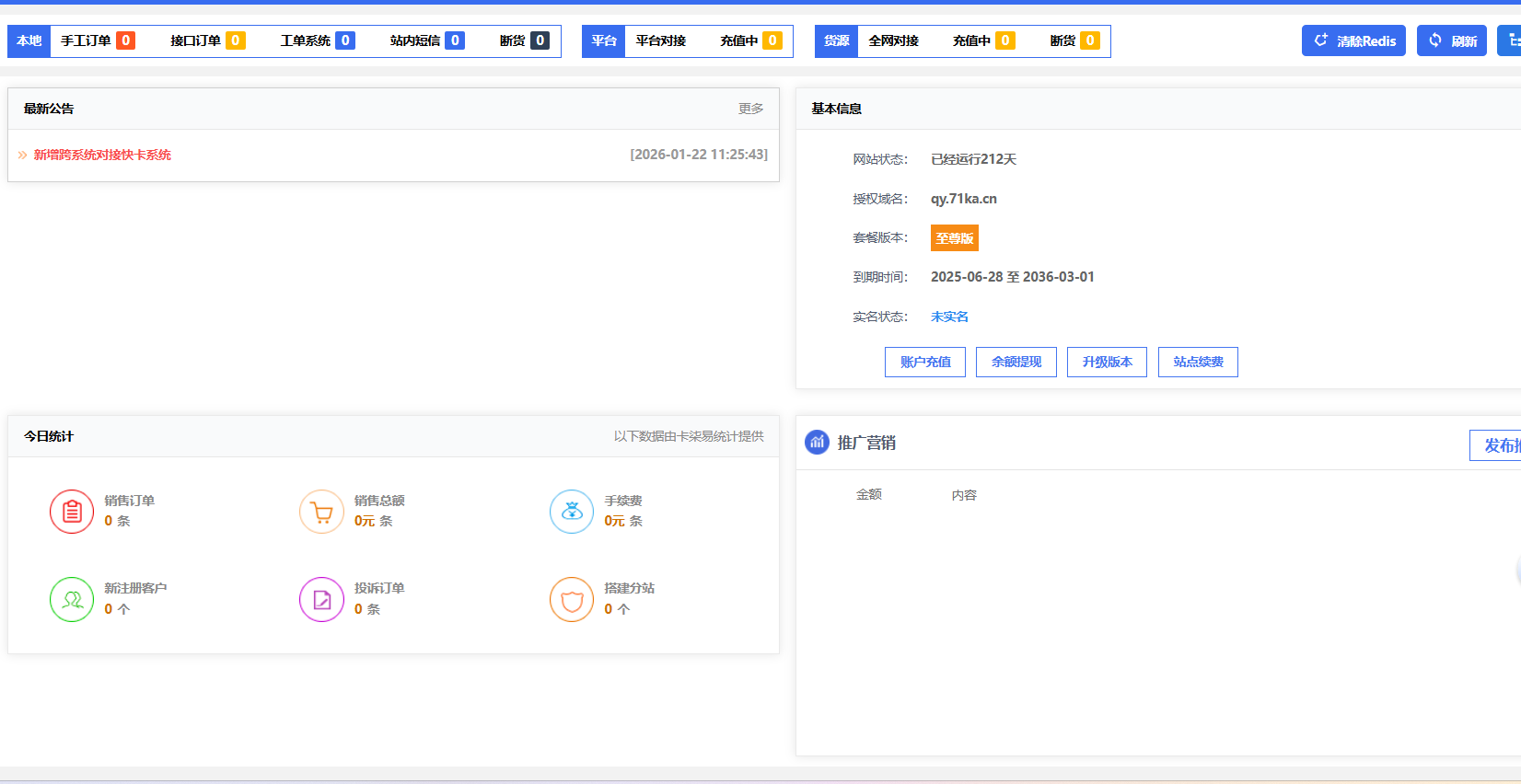
Task: Select 平台对接 in the platform group
Action: [660, 40]
